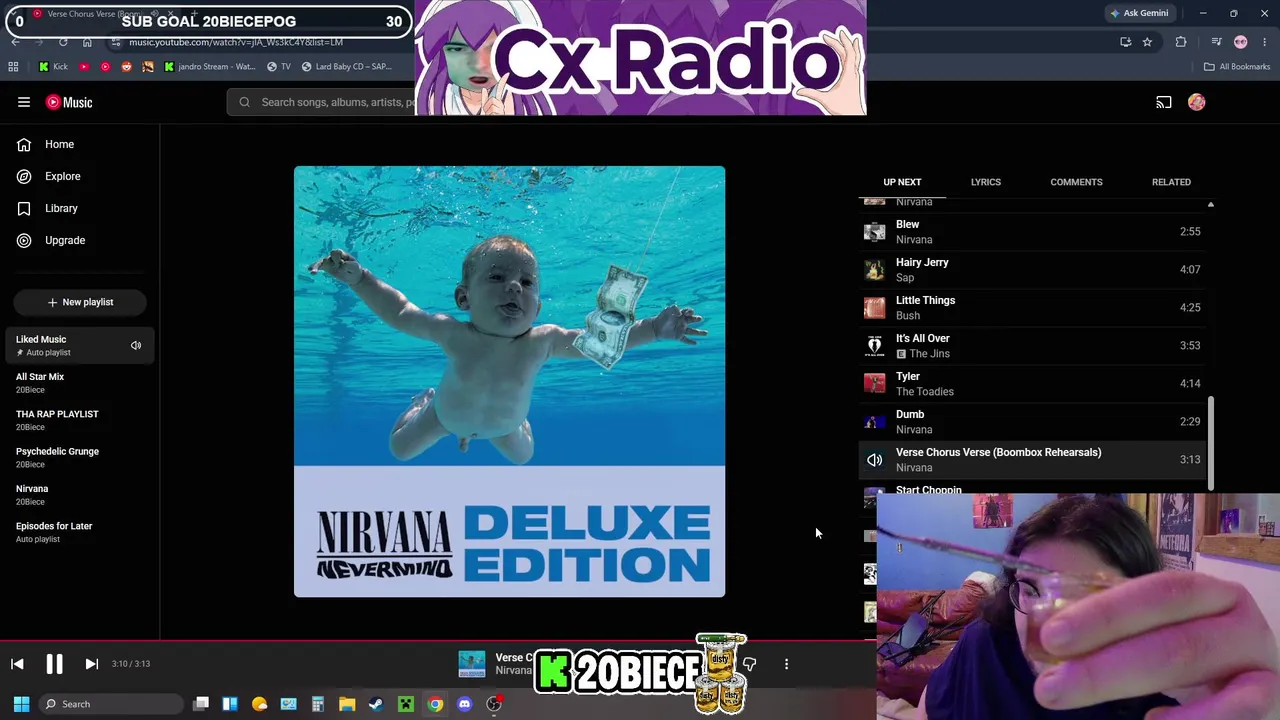Open the YouTube Music guide hamburger menu
Viewport: 1280px width, 720px height.
(x=24, y=102)
